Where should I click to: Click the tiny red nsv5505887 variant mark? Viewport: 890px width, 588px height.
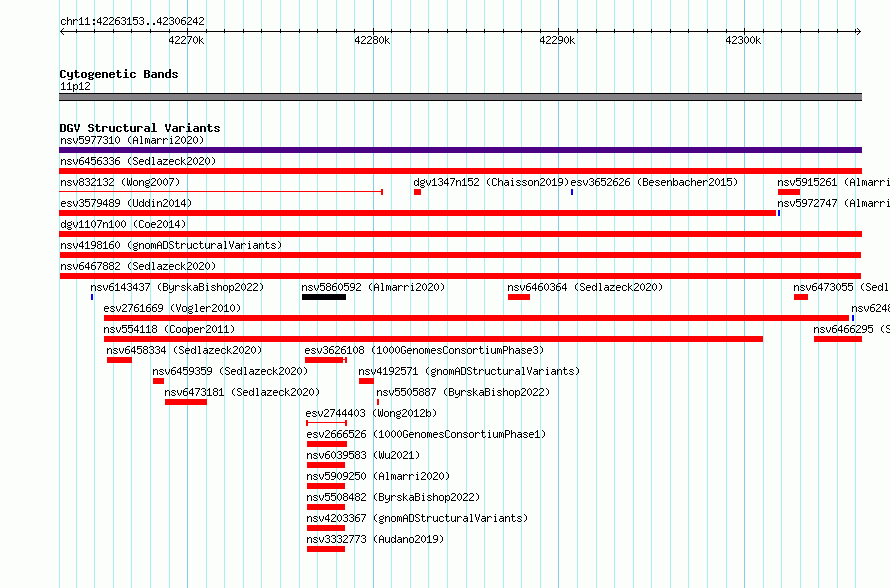pyautogui.click(x=378, y=402)
